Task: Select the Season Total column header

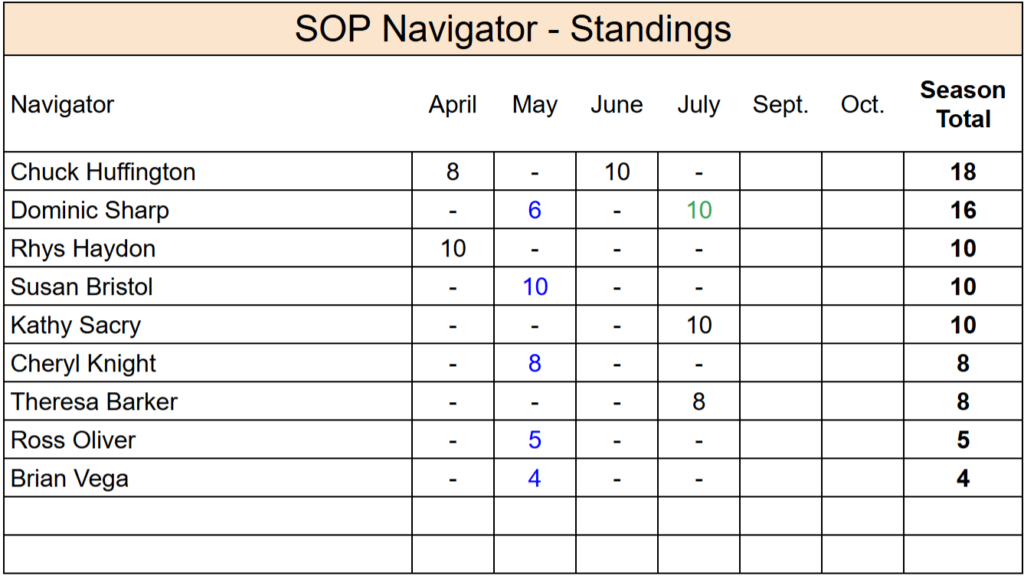Action: (963, 104)
